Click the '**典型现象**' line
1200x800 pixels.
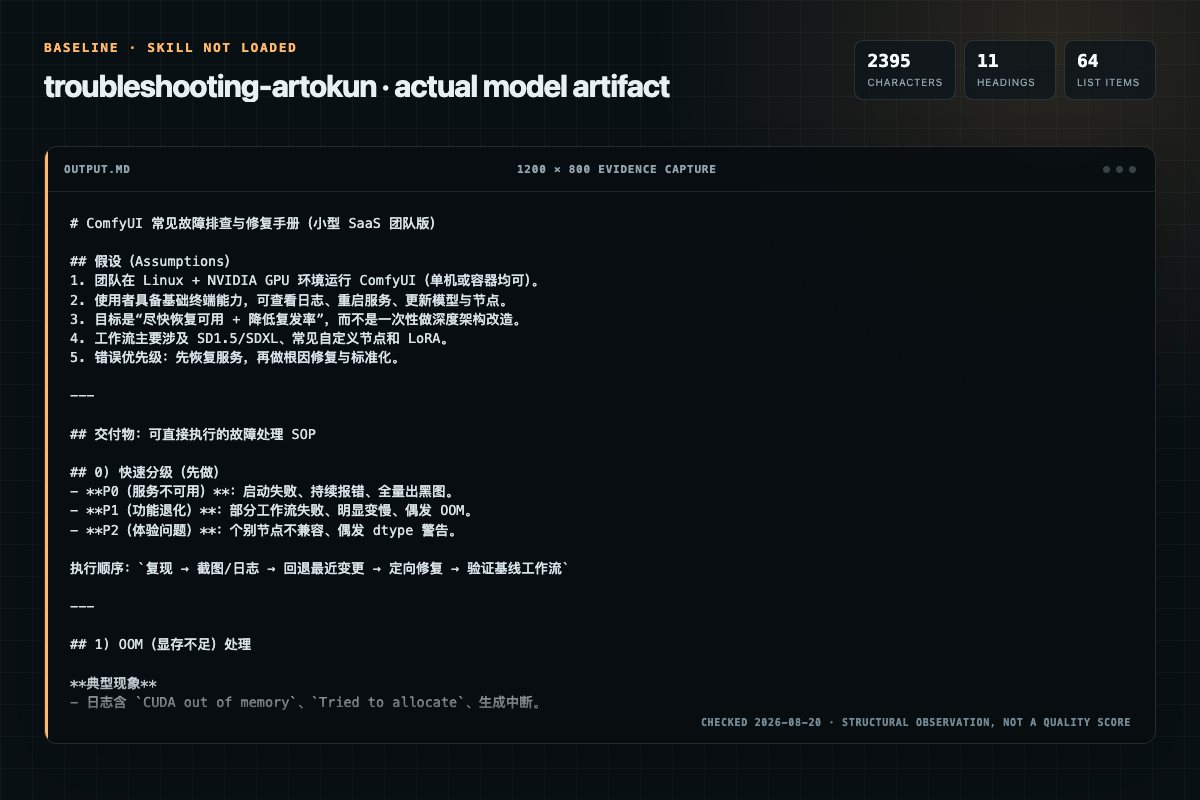tap(114, 683)
